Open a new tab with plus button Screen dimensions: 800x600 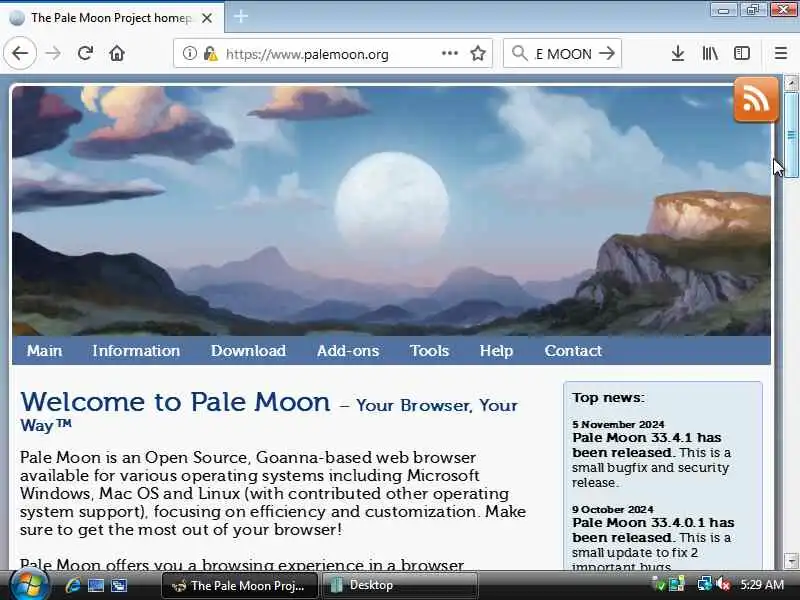(x=240, y=17)
